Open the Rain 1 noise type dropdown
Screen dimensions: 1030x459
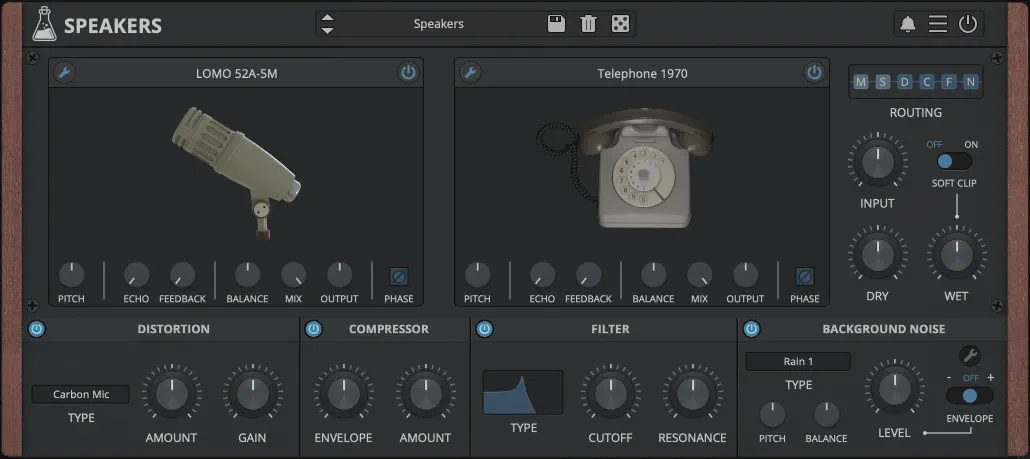pos(797,361)
